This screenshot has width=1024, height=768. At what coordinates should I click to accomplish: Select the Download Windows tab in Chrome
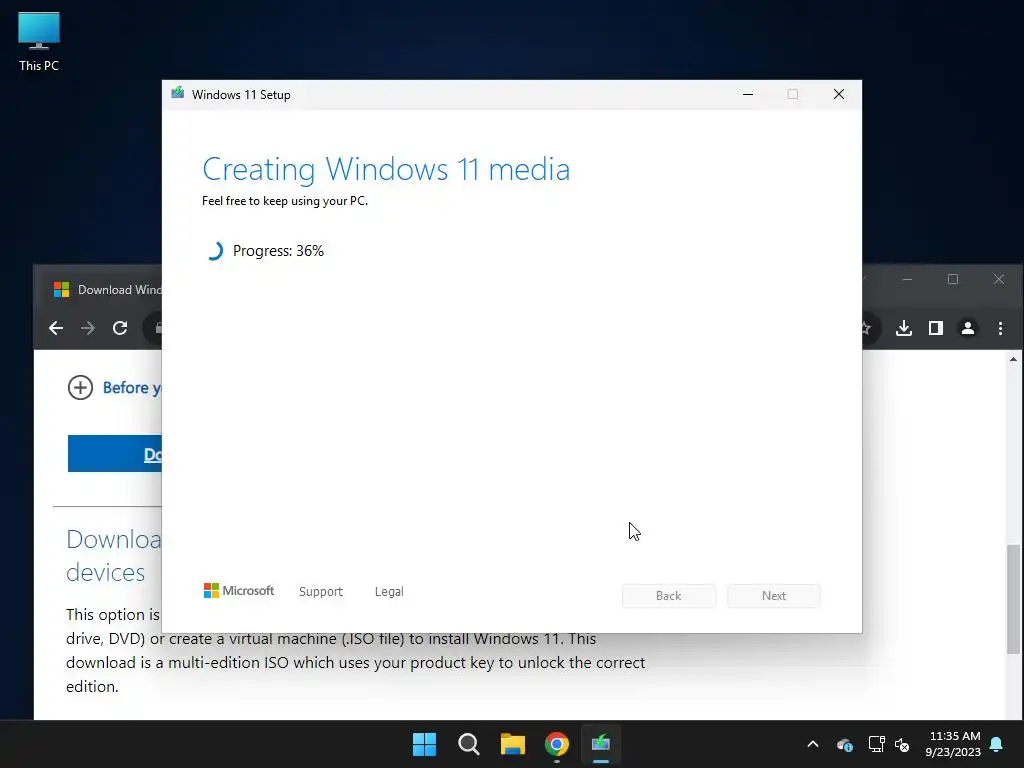[108, 289]
